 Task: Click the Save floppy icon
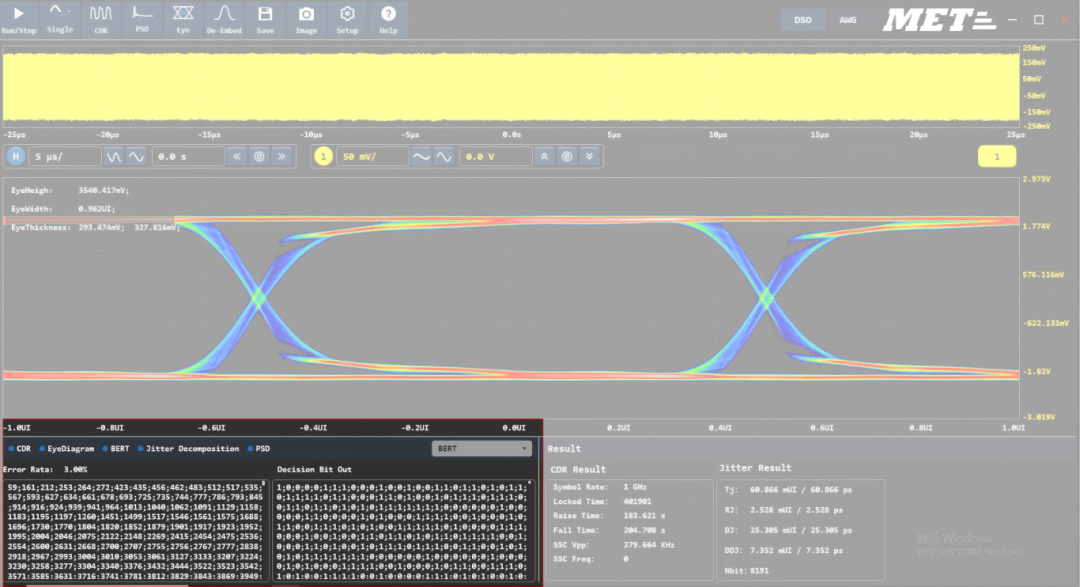pyautogui.click(x=265, y=14)
